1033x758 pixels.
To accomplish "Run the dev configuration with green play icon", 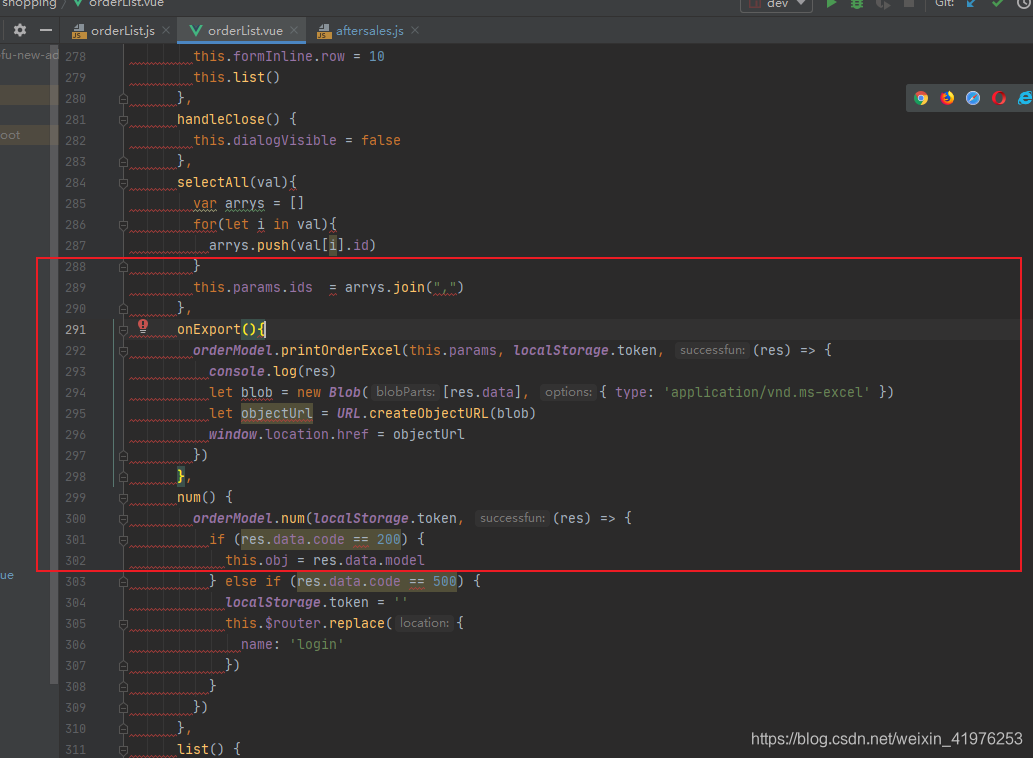I will 831,4.
